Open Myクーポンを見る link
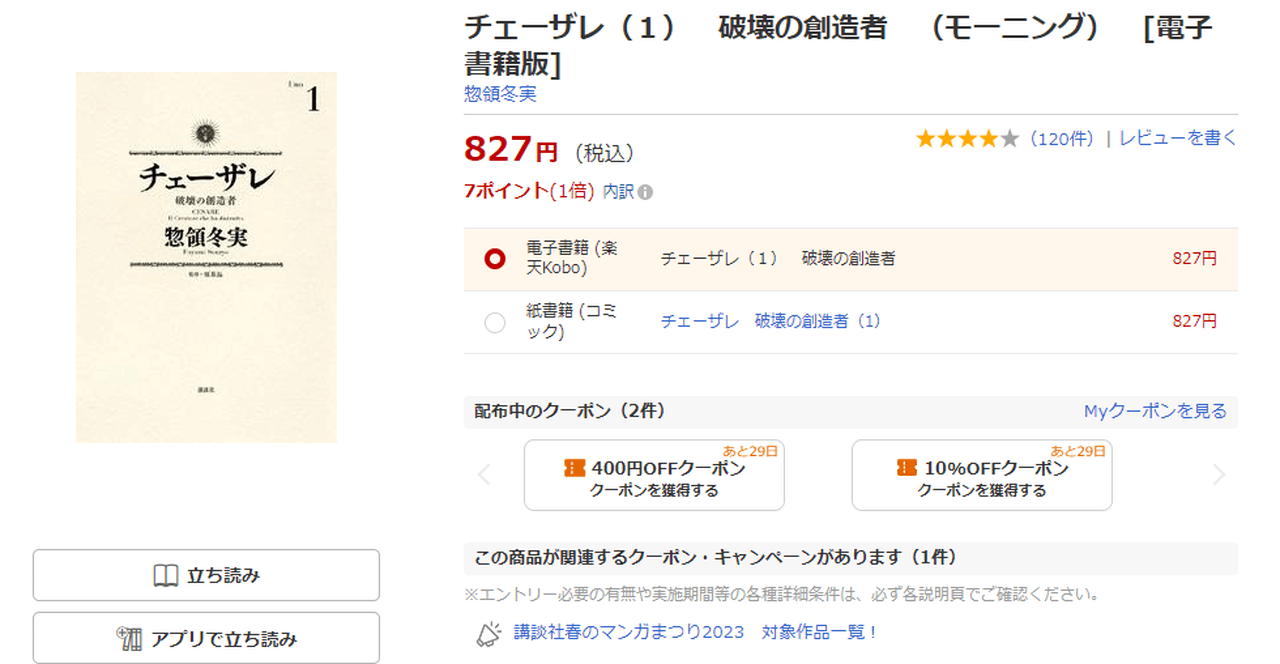Viewport: 1280px width, 664px height. point(1155,411)
